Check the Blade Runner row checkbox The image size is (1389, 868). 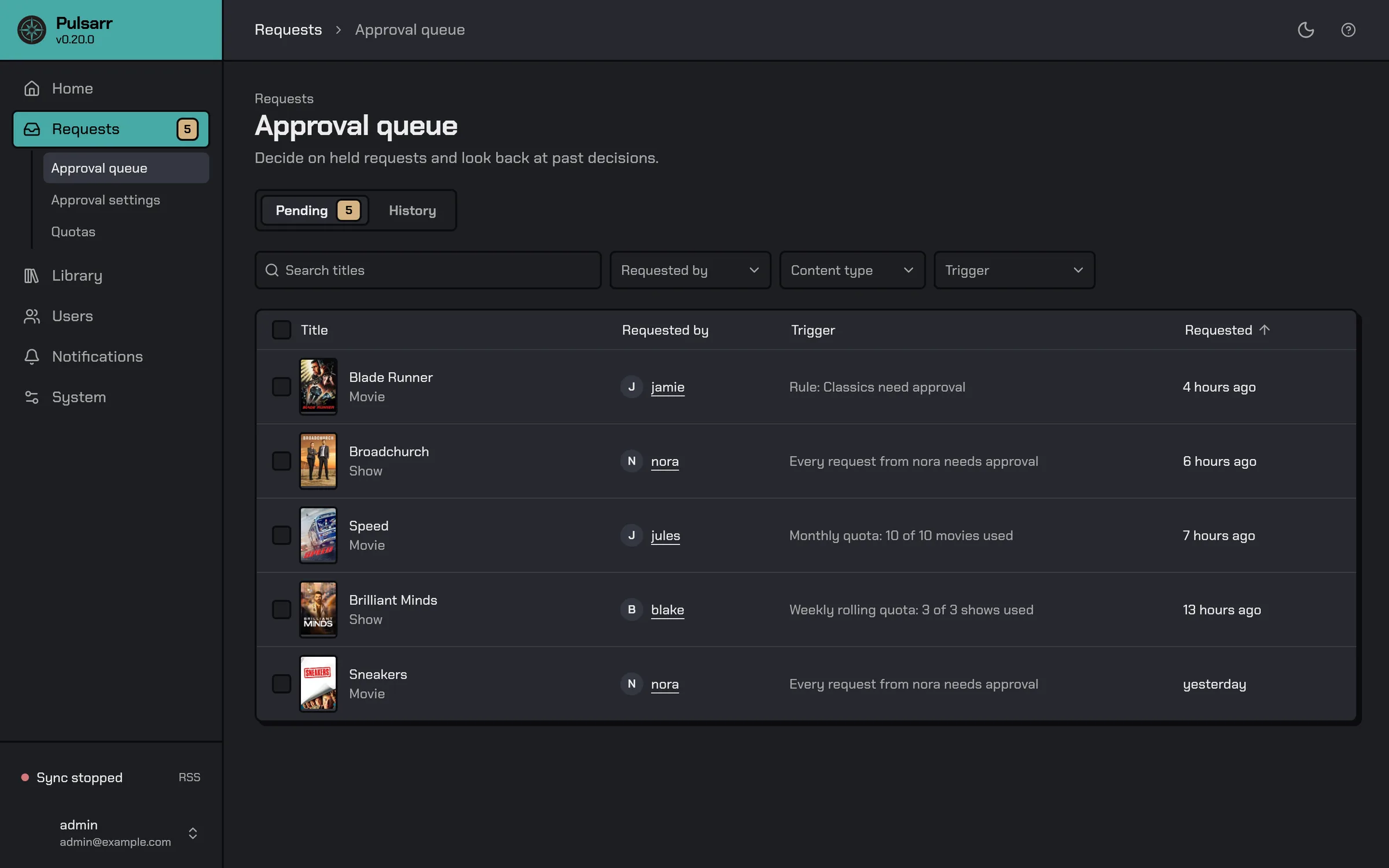282,387
